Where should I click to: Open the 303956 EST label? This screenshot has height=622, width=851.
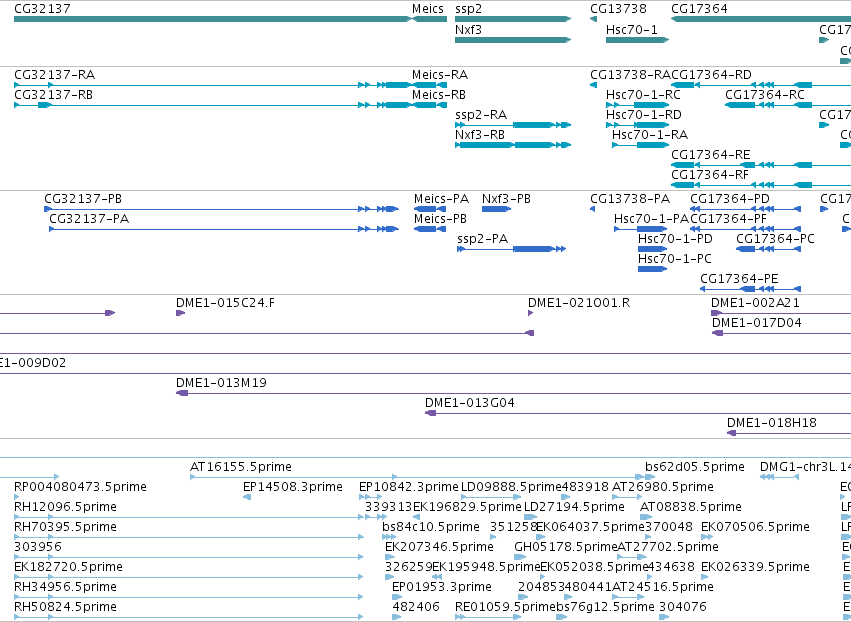(38, 547)
